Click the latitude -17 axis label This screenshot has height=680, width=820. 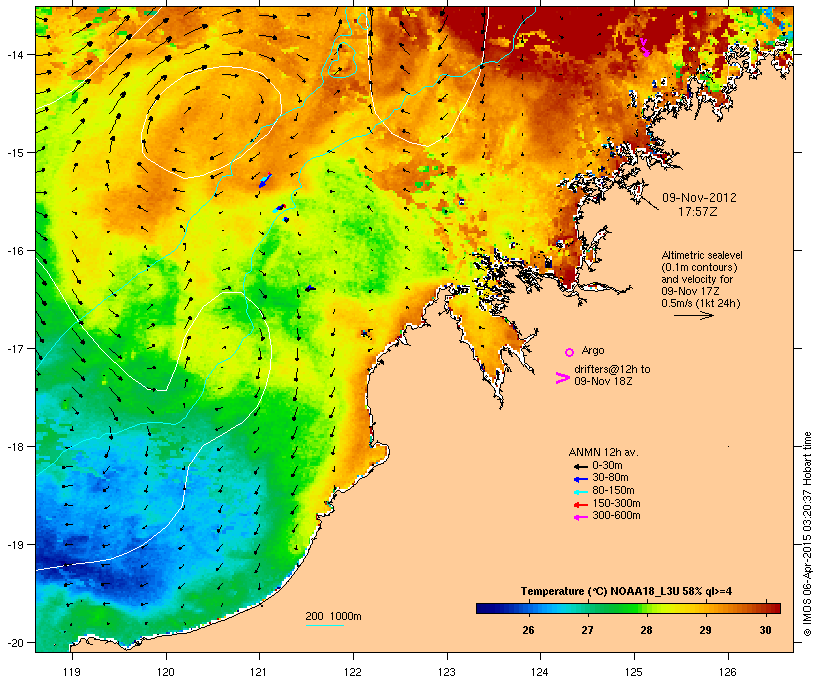click(16, 349)
